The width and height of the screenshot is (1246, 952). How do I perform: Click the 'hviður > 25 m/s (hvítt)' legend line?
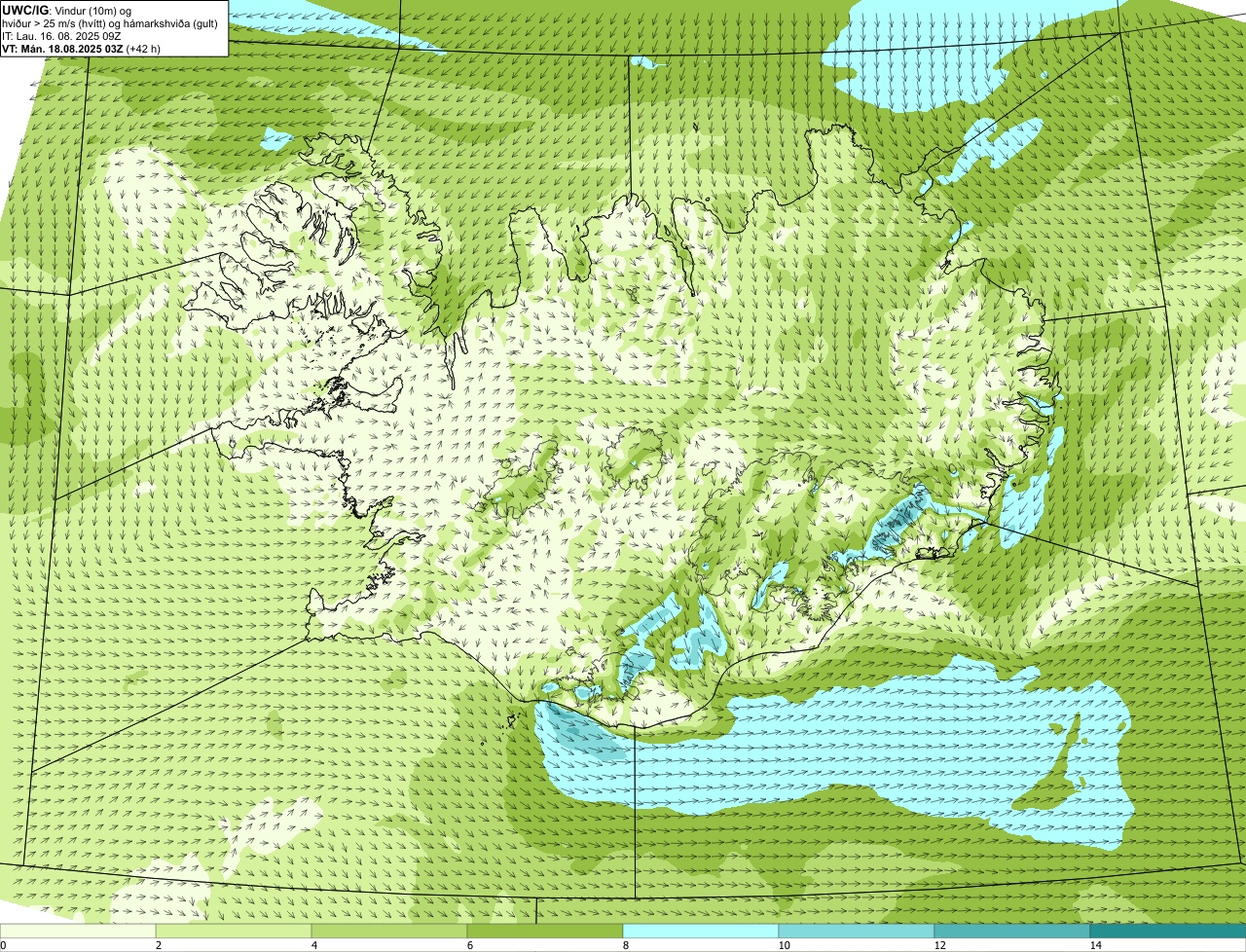point(110,23)
